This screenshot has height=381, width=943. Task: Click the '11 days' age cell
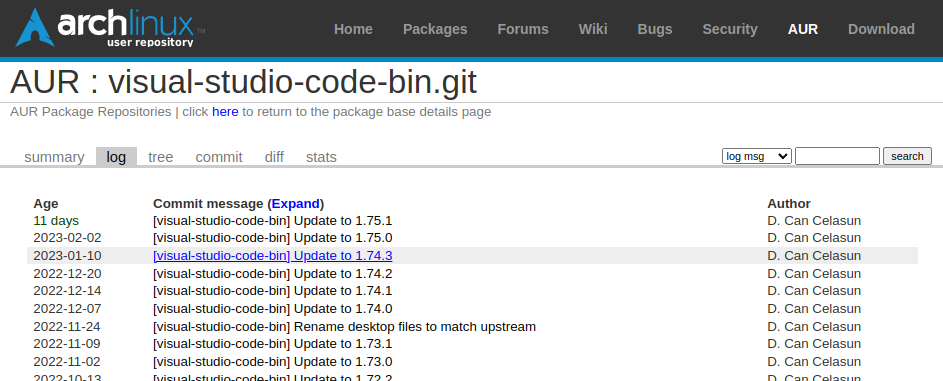56,221
